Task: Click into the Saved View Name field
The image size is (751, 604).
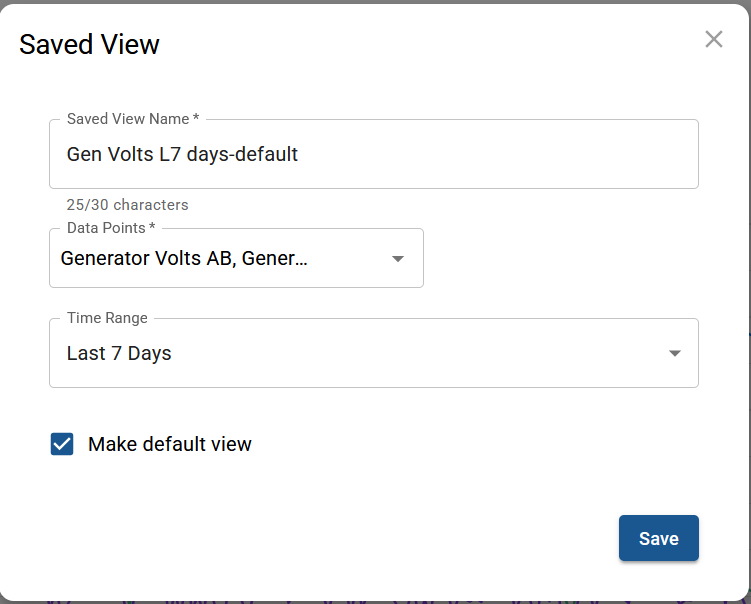Action: (373, 155)
